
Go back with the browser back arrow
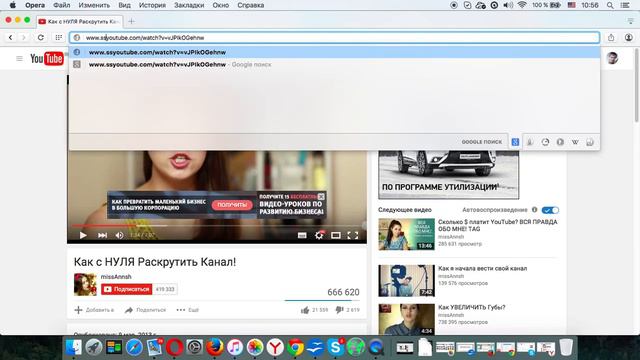click(x=10, y=38)
